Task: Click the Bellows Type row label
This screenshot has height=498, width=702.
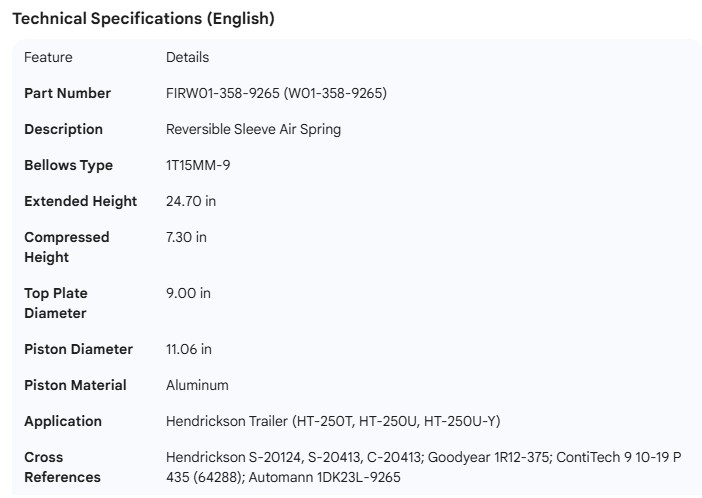Action: point(68,165)
